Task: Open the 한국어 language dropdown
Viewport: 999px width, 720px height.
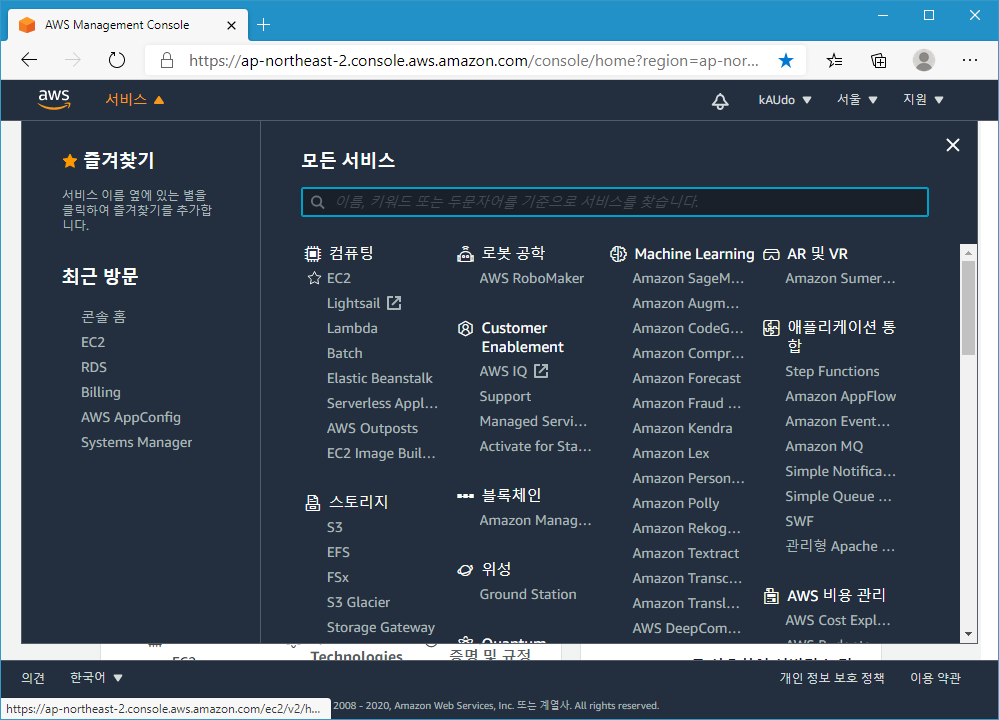Action: pos(96,677)
